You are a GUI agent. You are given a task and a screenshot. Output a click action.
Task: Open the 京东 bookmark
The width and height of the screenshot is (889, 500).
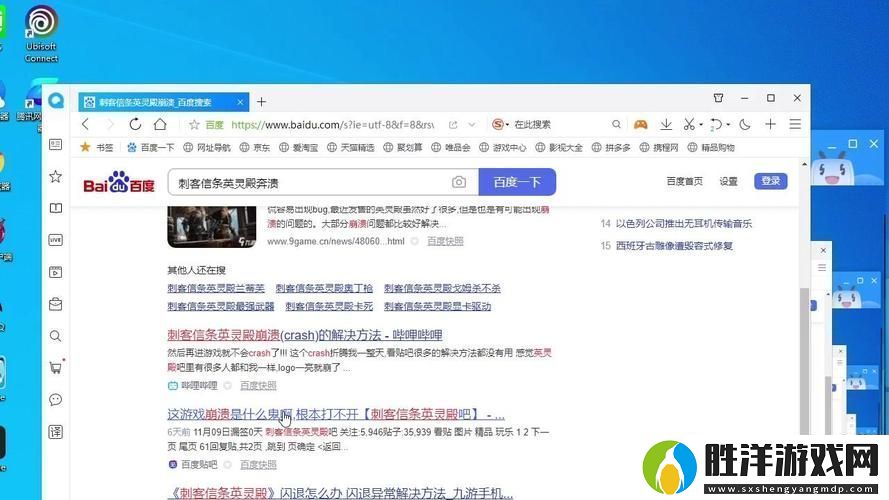255,147
